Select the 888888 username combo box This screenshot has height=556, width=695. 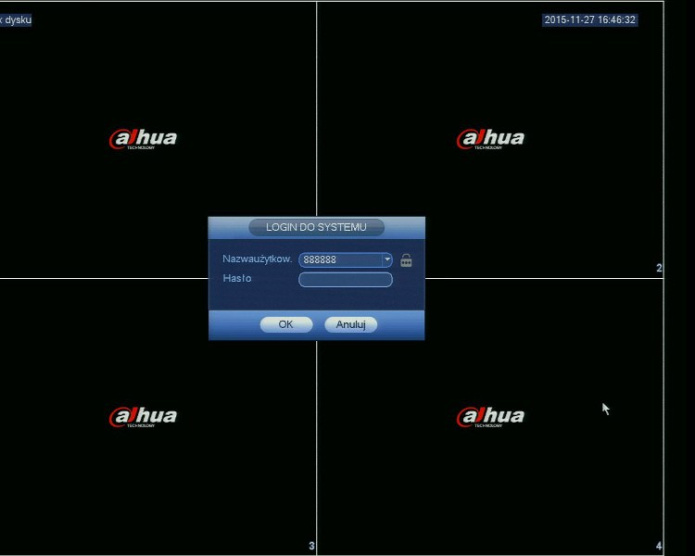pos(340,260)
